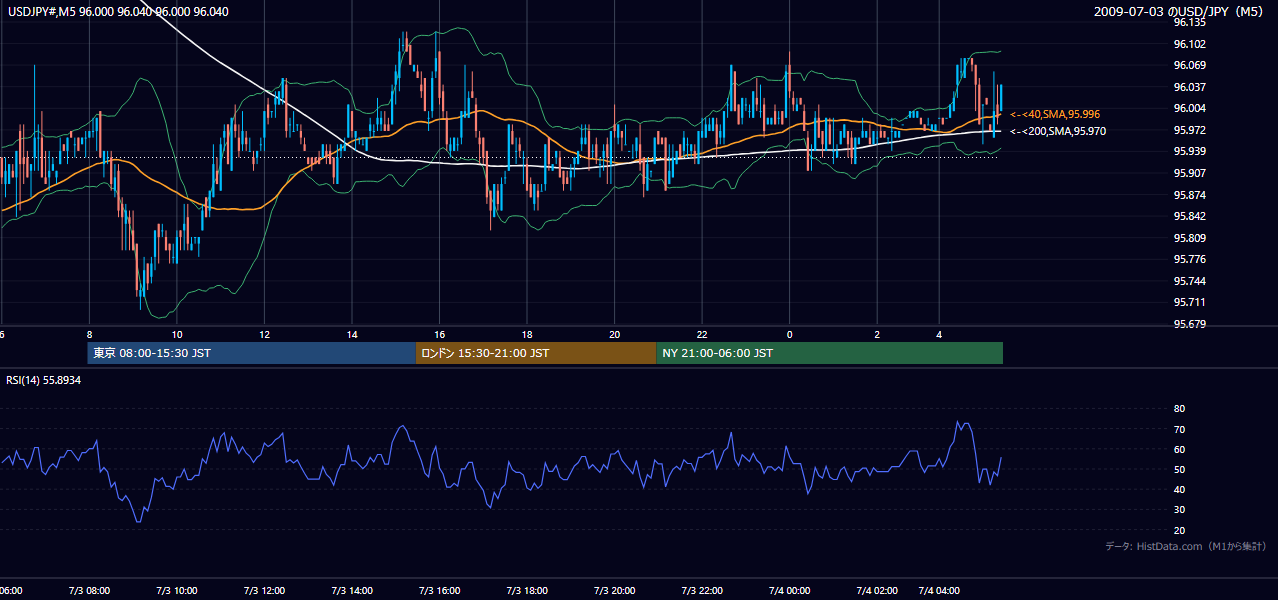Click the bottom date label 7/4 04:00

(x=939, y=591)
